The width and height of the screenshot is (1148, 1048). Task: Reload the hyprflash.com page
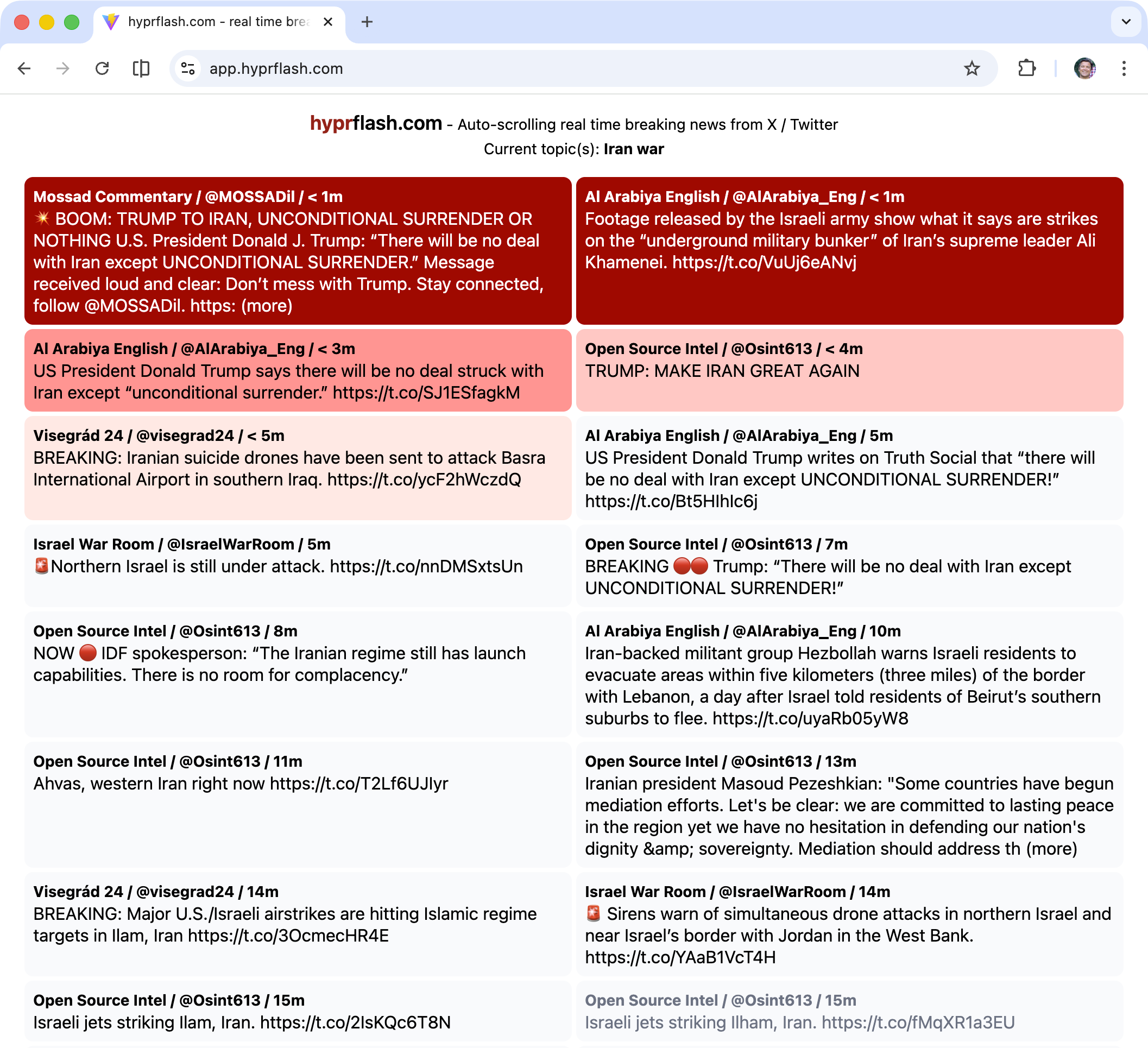[103, 68]
